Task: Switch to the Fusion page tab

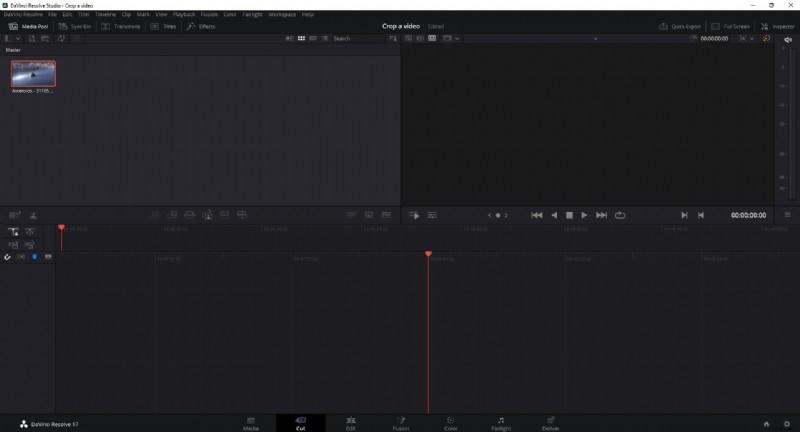Action: point(401,423)
